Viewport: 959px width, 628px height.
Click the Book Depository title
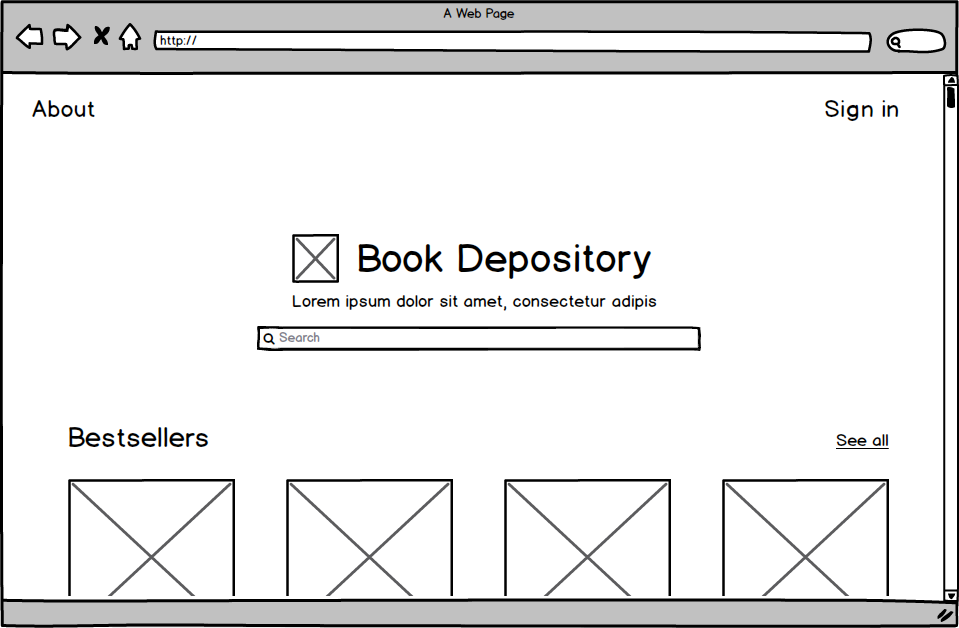click(x=504, y=259)
